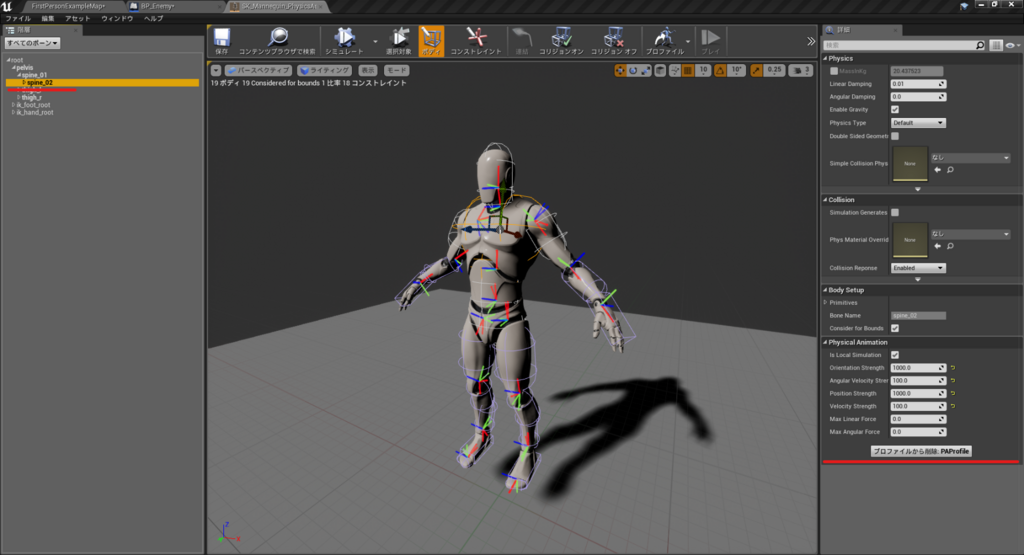Select the translate gizmo viewport icon

(x=620, y=71)
